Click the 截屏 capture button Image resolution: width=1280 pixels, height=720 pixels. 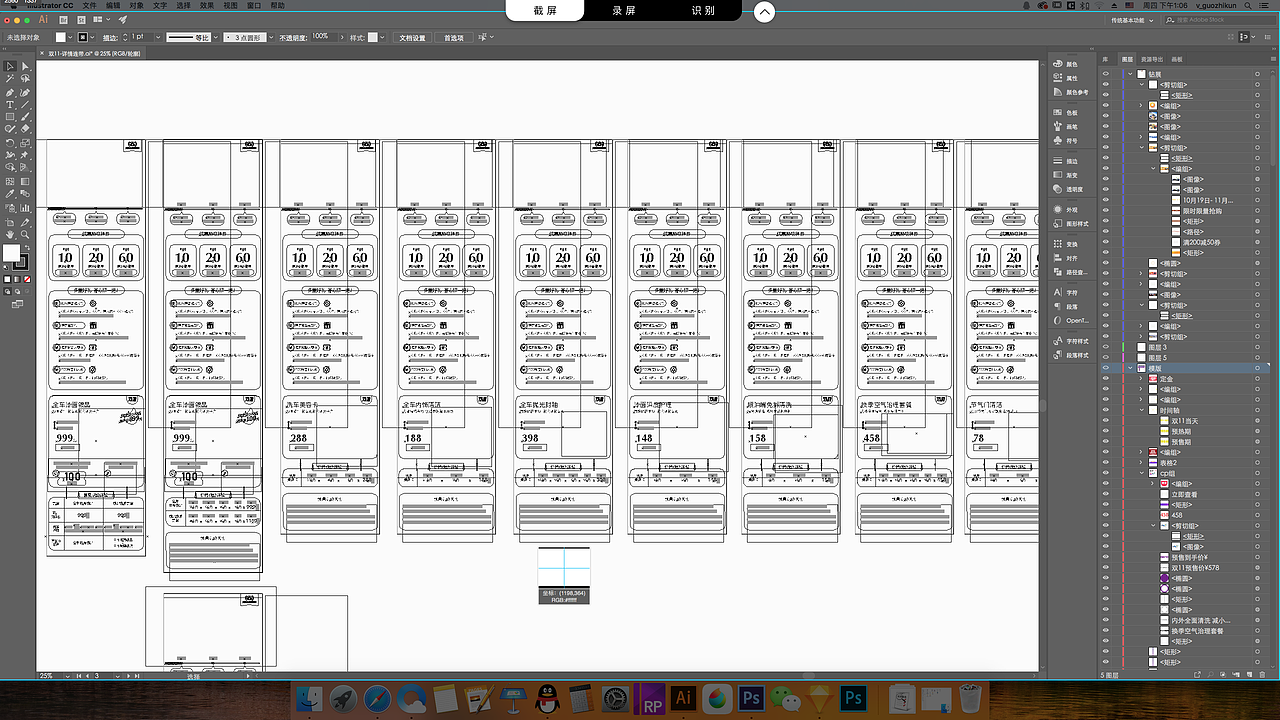click(545, 11)
